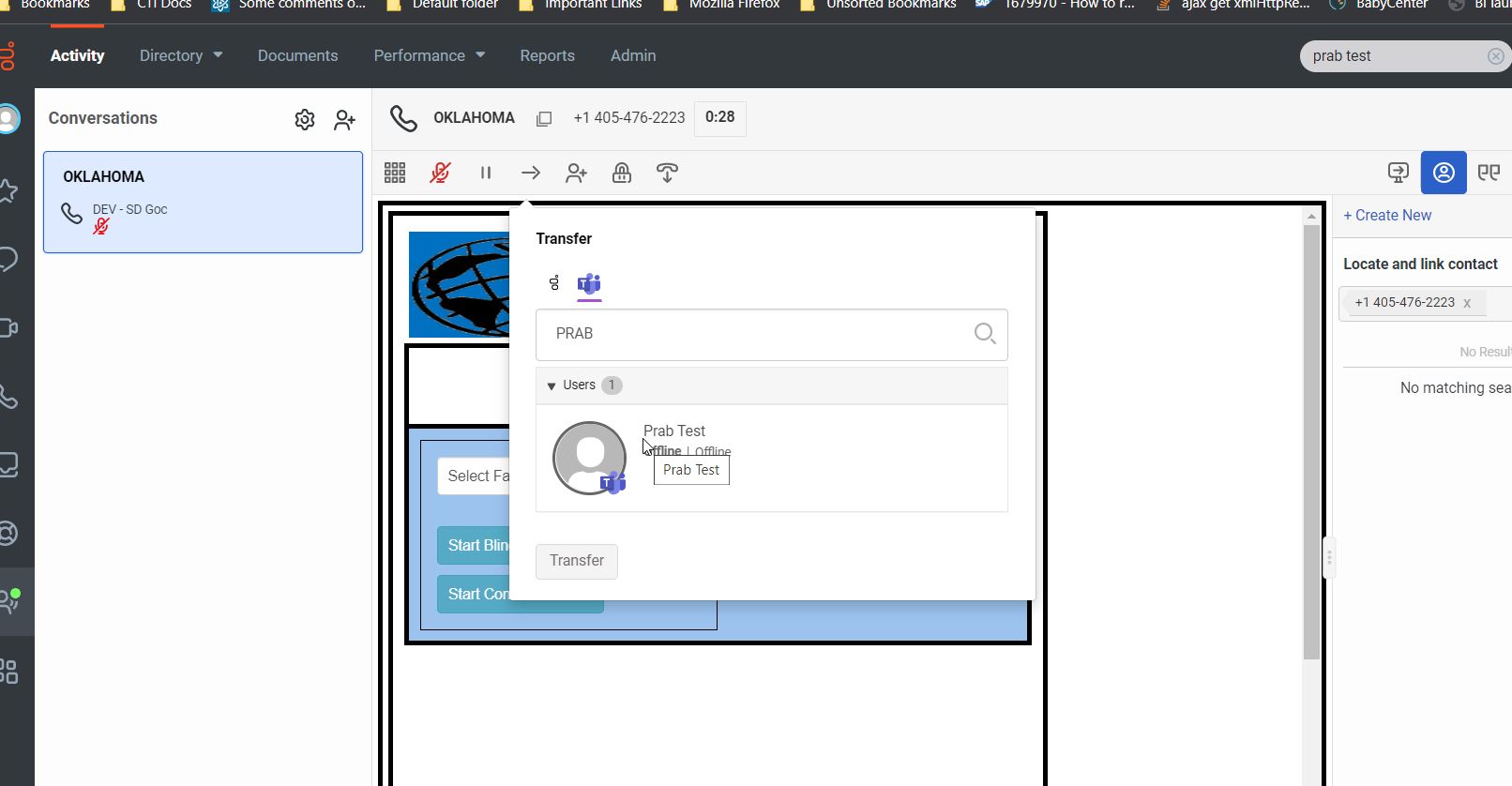Click scrollbar up arrow in script panel
The height and width of the screenshot is (786, 1512).
[1311, 217]
